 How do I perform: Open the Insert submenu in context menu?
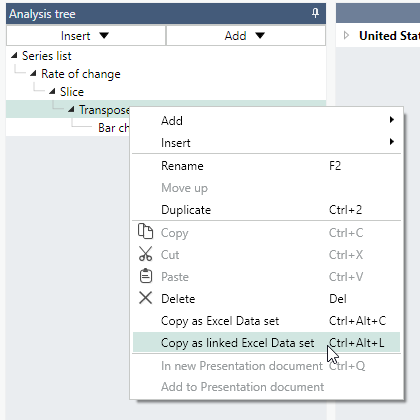pos(266,143)
